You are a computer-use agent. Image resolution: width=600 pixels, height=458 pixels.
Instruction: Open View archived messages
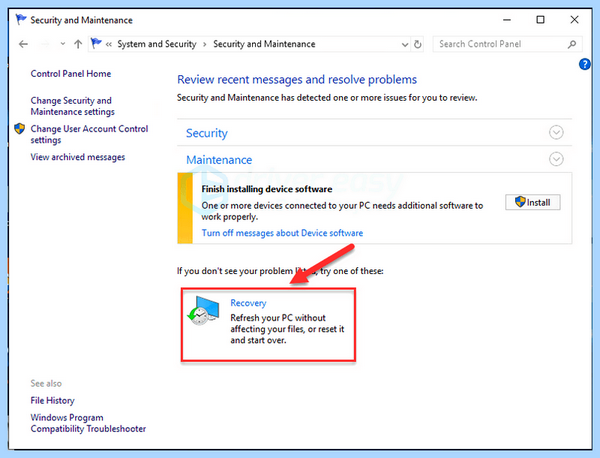pyautogui.click(x=78, y=157)
